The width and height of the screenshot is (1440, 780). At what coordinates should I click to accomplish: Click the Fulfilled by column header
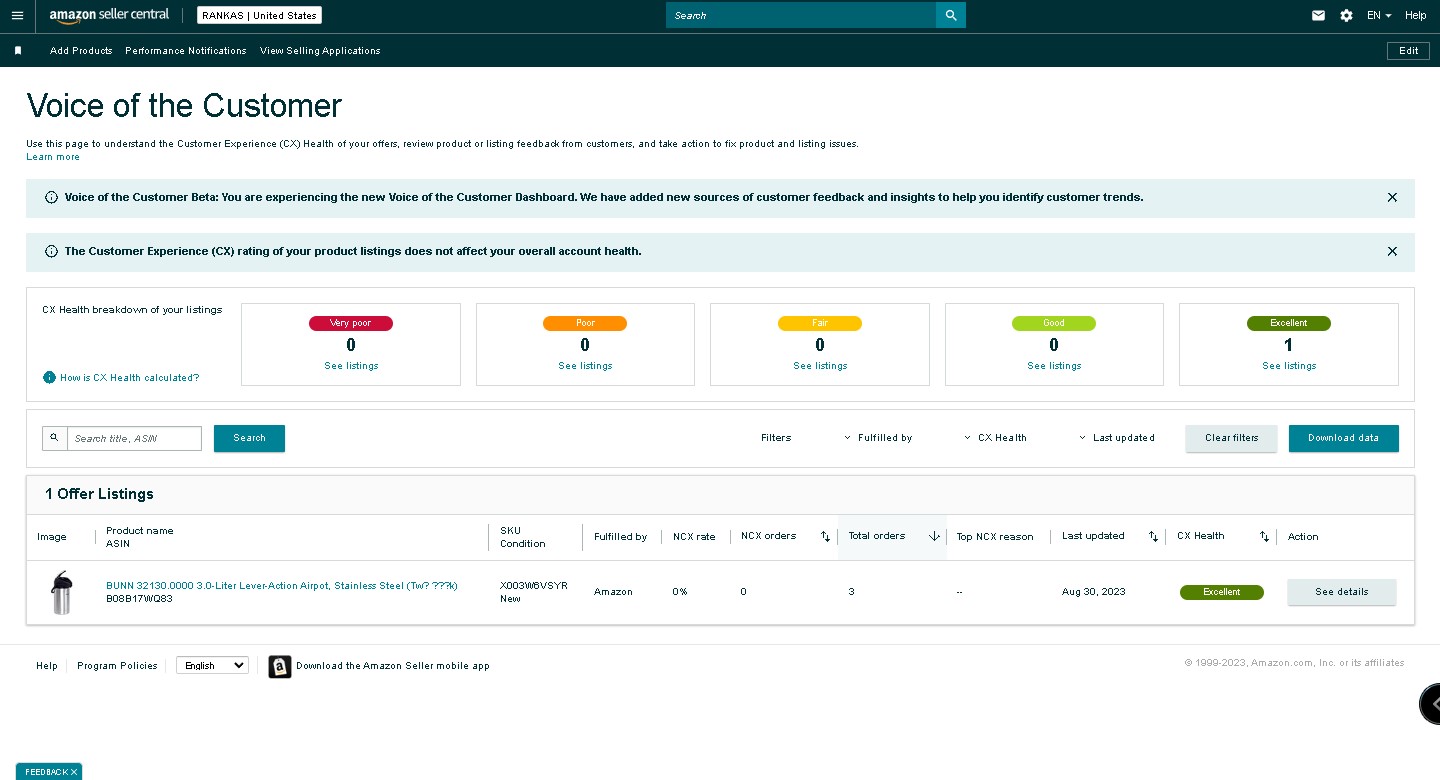[x=620, y=537]
